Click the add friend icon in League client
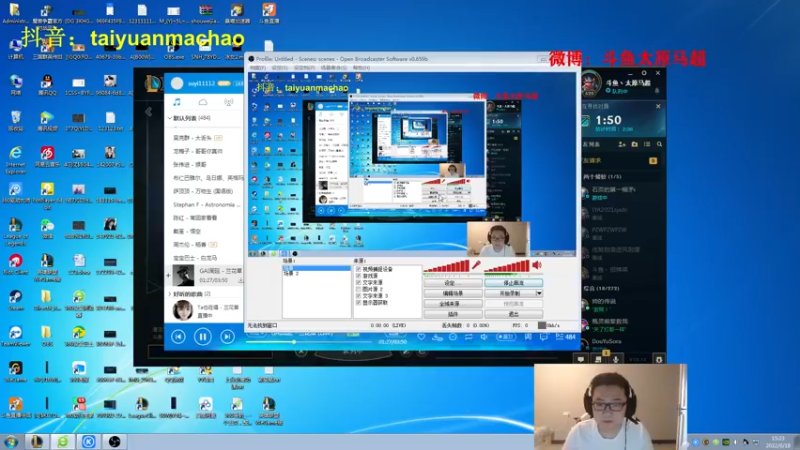The image size is (800, 450). click(622, 144)
